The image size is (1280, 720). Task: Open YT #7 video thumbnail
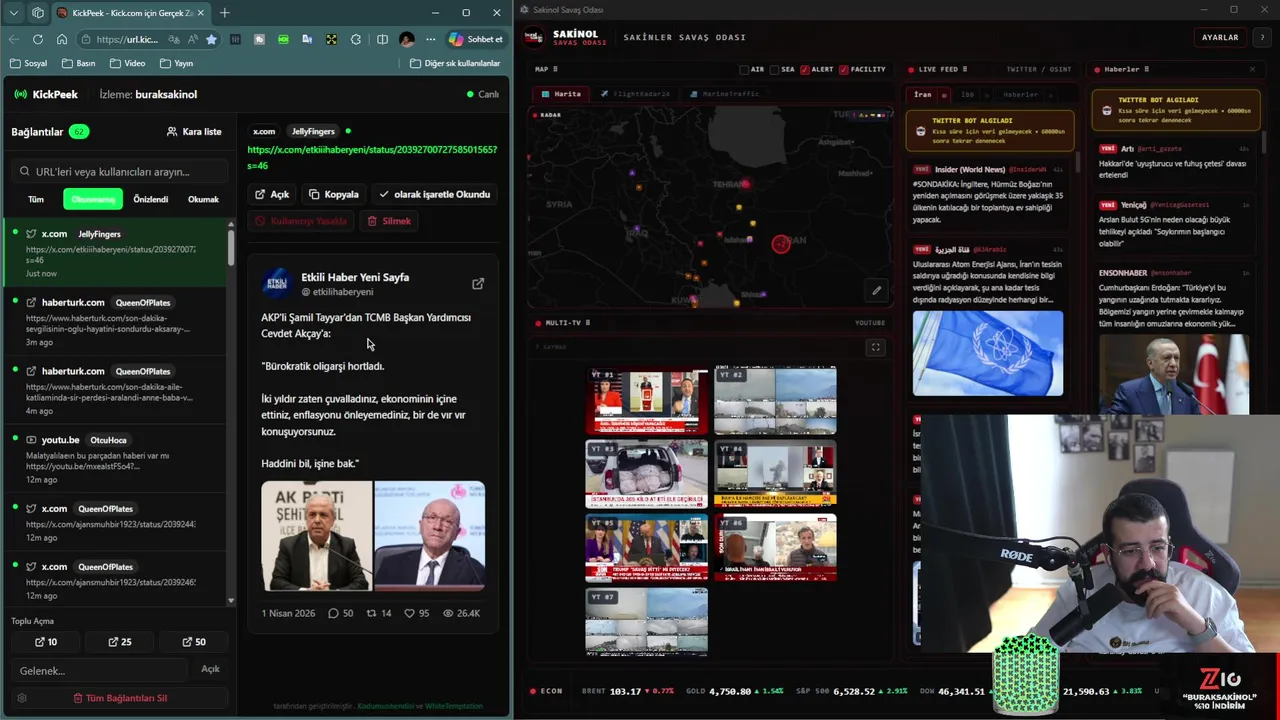click(647, 622)
